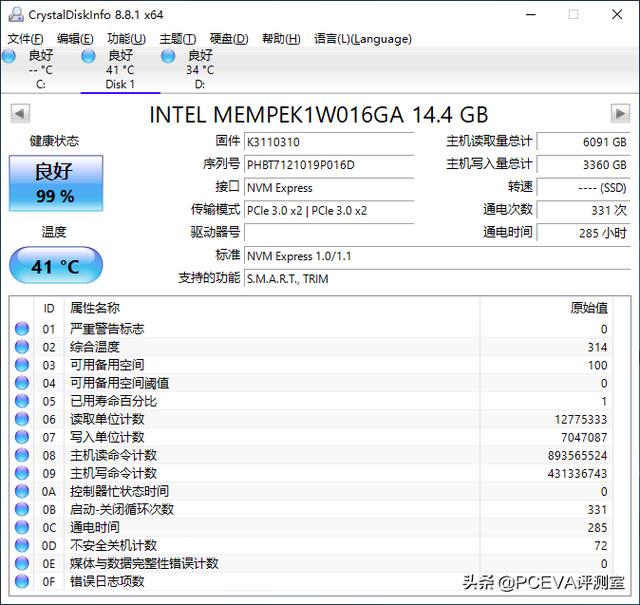The height and width of the screenshot is (605, 640).
Task: Select the Disk 1 drive tab
Action: 120,69
